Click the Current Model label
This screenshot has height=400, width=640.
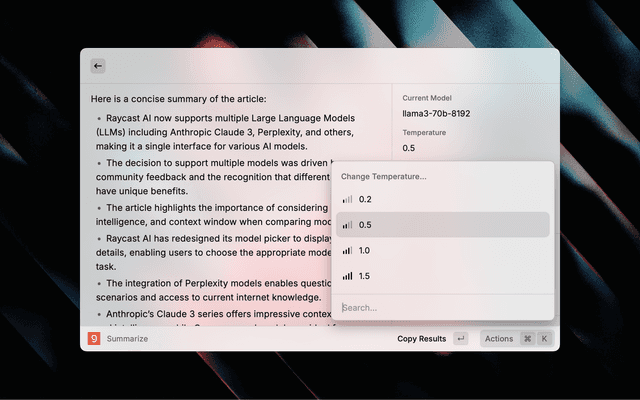(x=429, y=98)
